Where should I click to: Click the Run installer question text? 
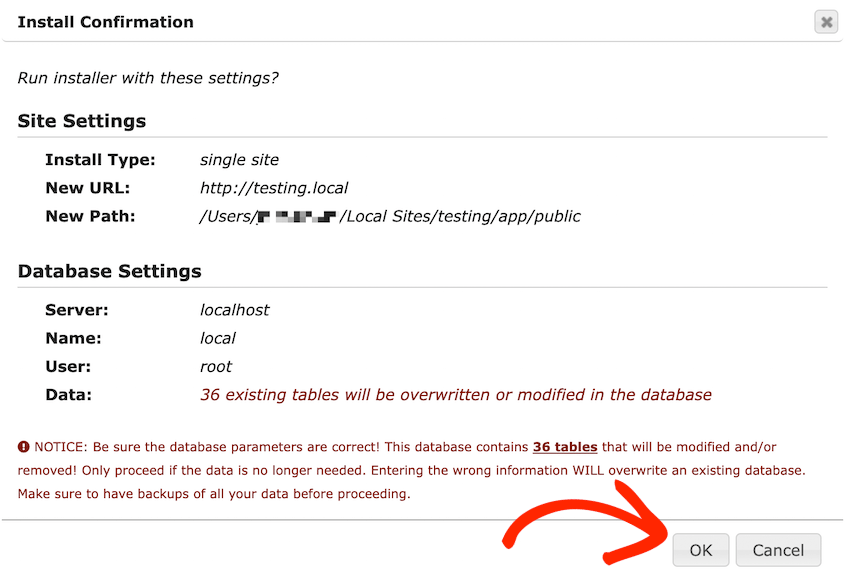point(148,77)
